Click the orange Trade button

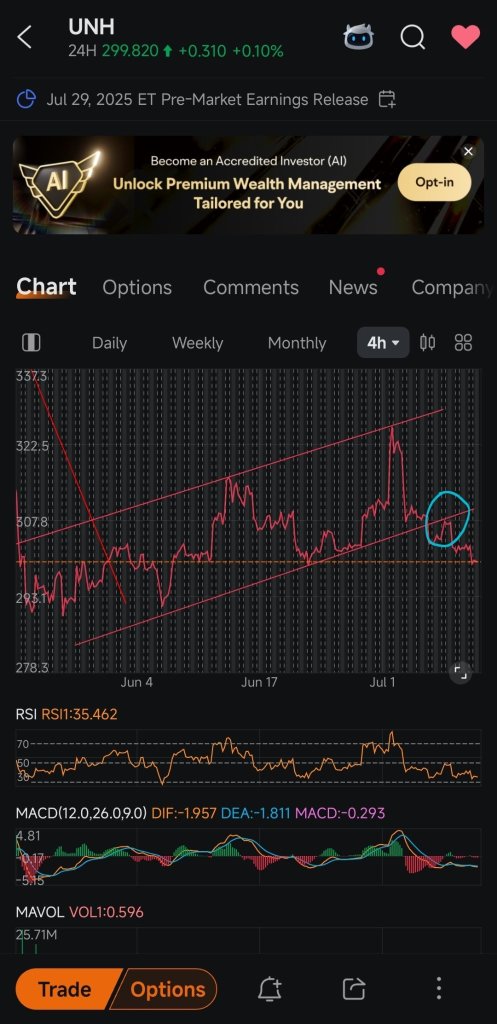pyautogui.click(x=65, y=989)
